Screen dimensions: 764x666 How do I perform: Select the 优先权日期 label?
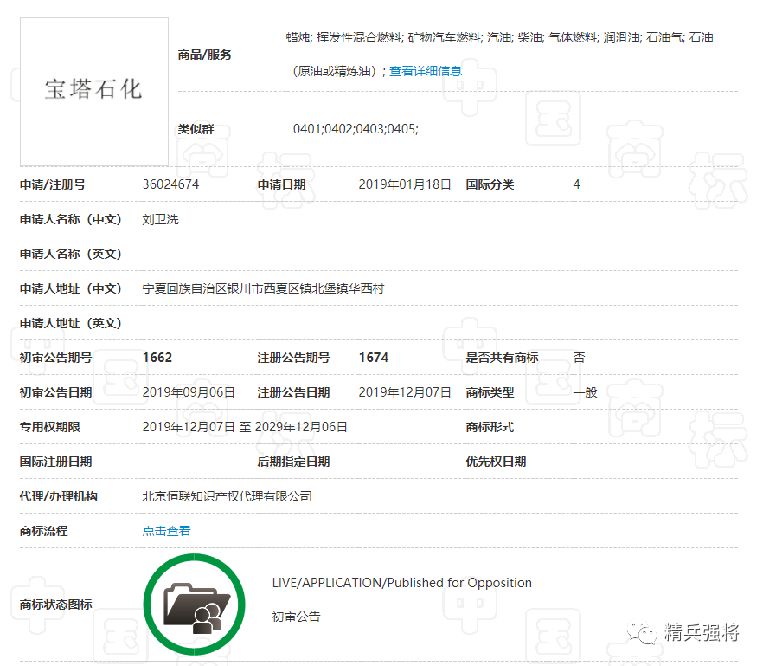click(496, 461)
